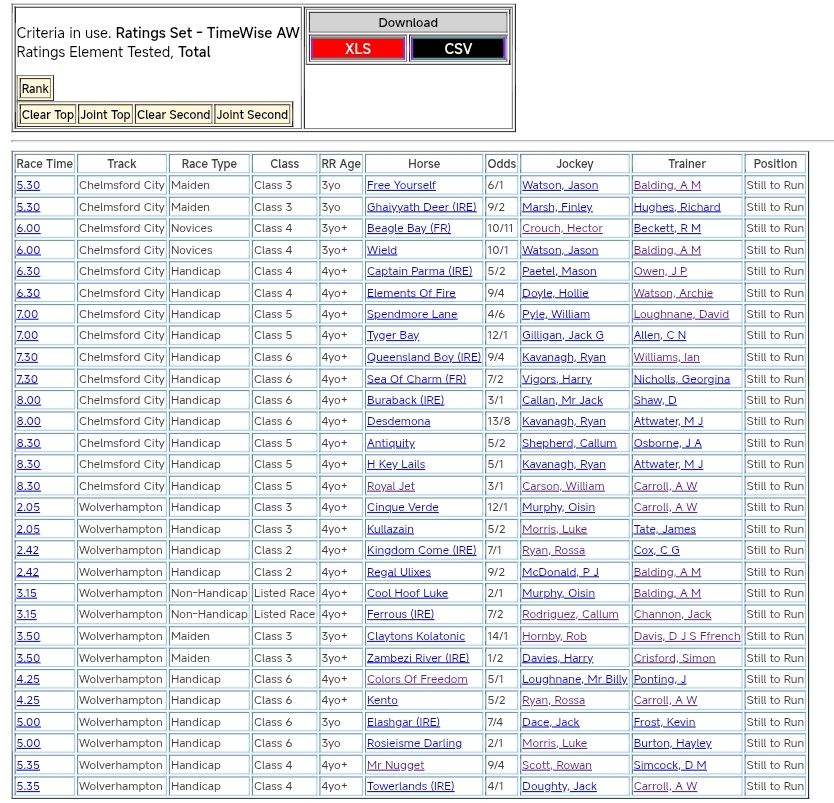The width and height of the screenshot is (834, 803).
Task: Open jockey Scott, Rowan link
Action: (558, 765)
